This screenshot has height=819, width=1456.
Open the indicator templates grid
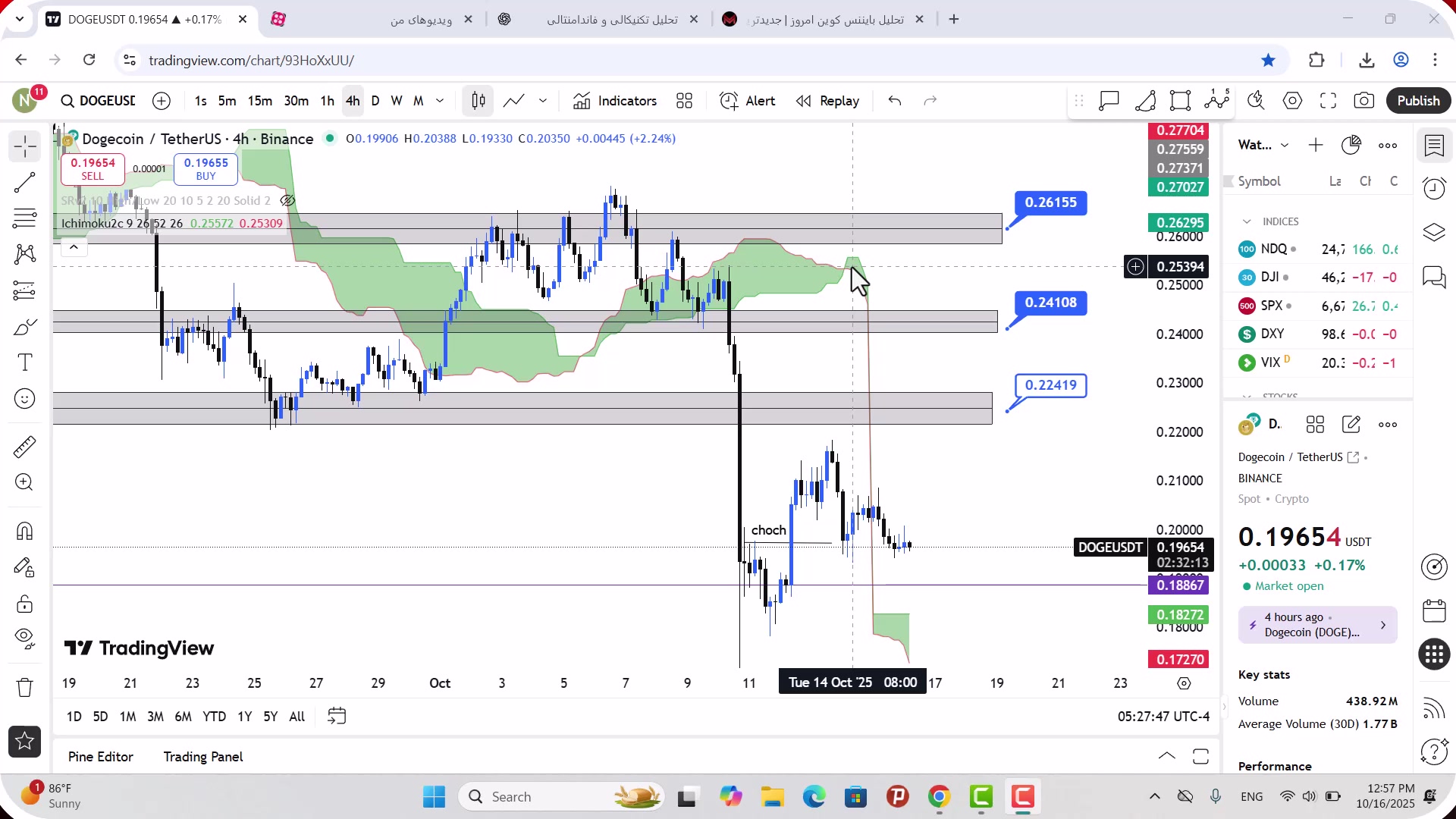click(685, 101)
